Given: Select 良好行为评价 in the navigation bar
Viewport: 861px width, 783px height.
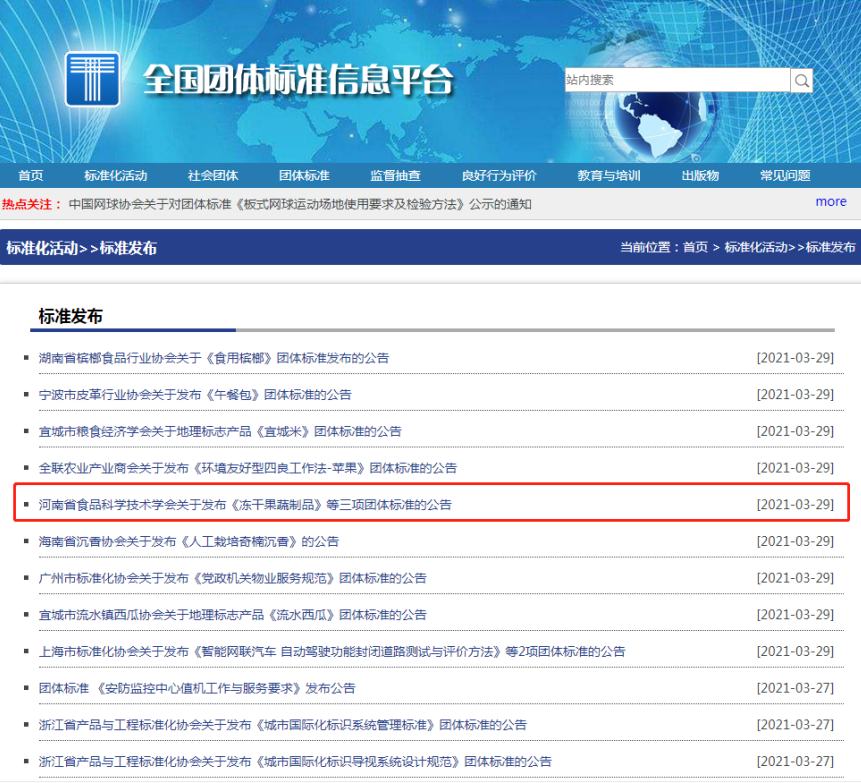Looking at the screenshot, I should pos(499,176).
